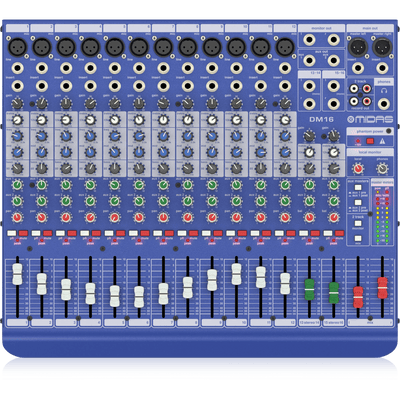Click the 'monitor out' section label
This screenshot has height=400, width=400.
point(321,28)
